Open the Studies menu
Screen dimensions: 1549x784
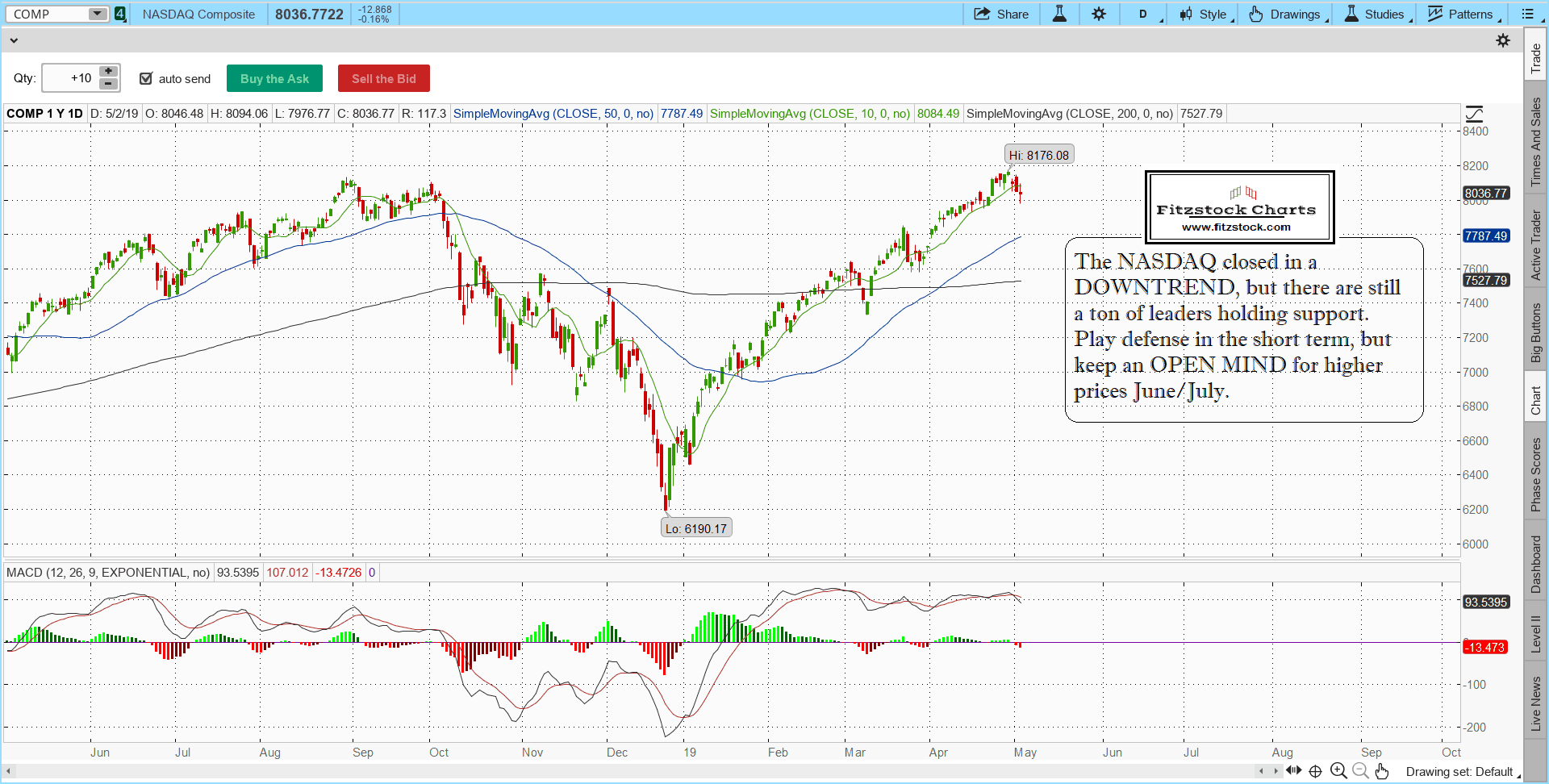coord(1376,15)
